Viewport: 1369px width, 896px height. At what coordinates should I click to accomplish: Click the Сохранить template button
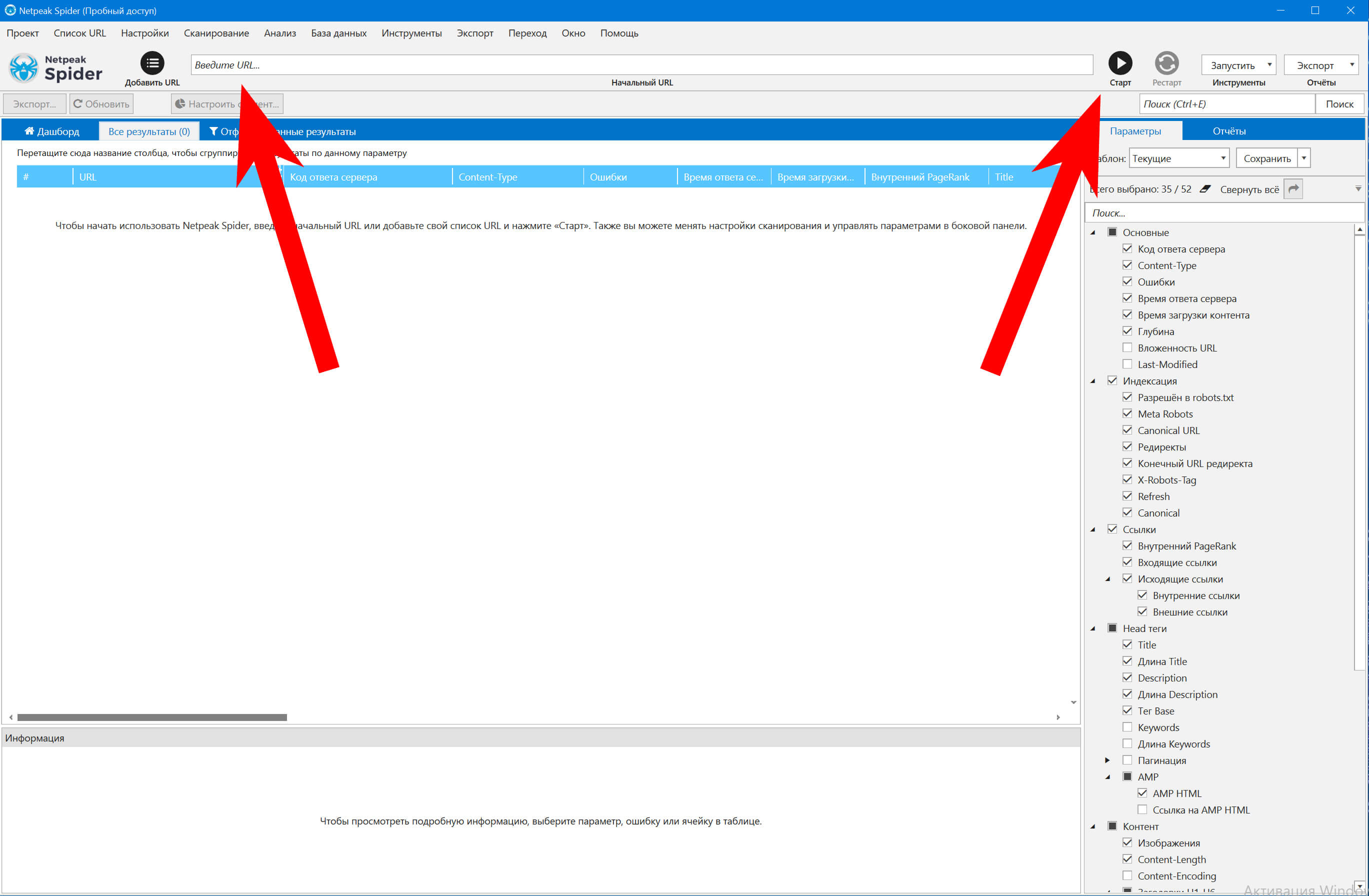[x=1266, y=158]
